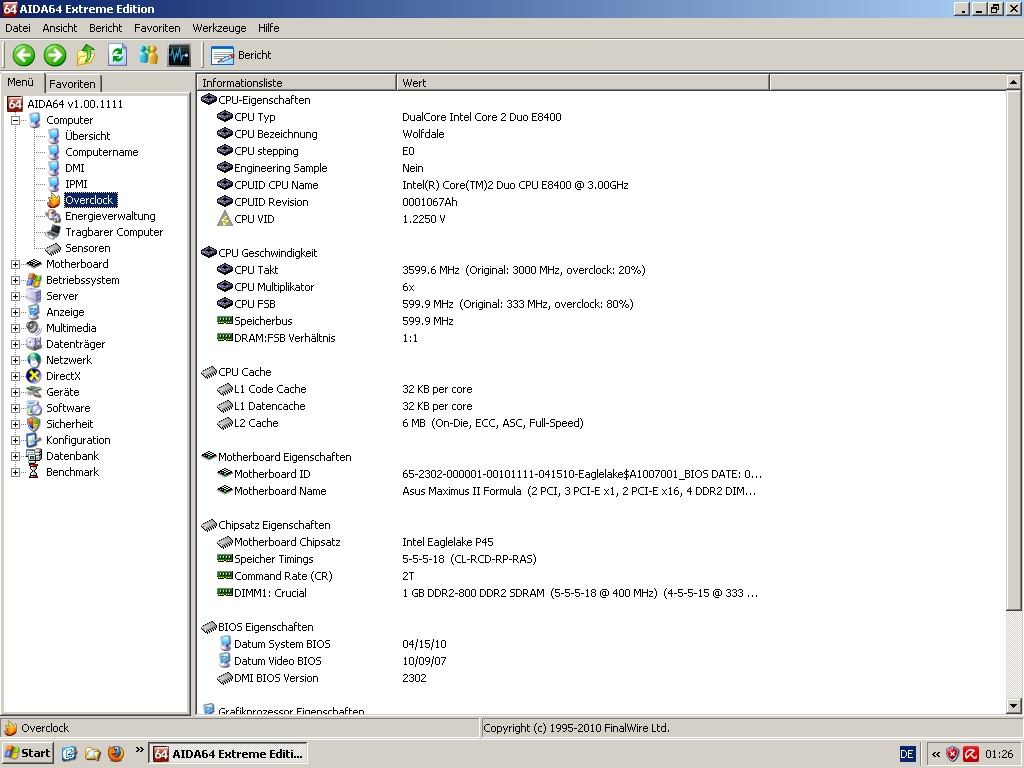Screen dimensions: 1024x768
Task: Click the Motherboard Chipsatz chip icon
Action: (225, 542)
